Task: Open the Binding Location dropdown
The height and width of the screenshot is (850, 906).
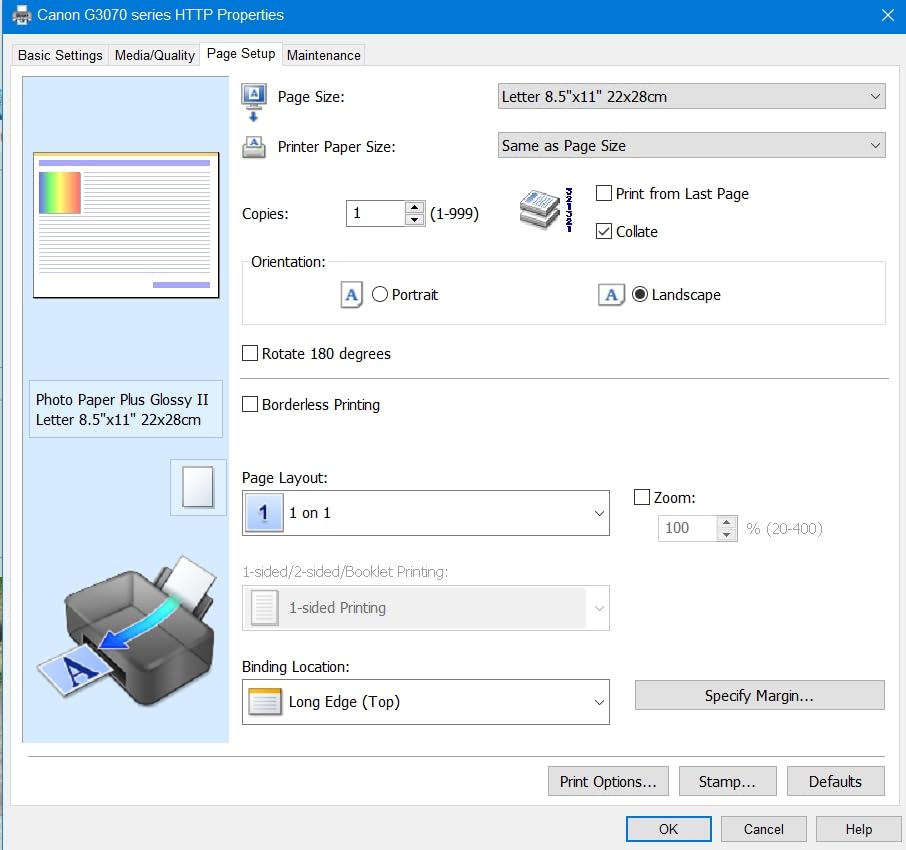Action: pos(426,701)
